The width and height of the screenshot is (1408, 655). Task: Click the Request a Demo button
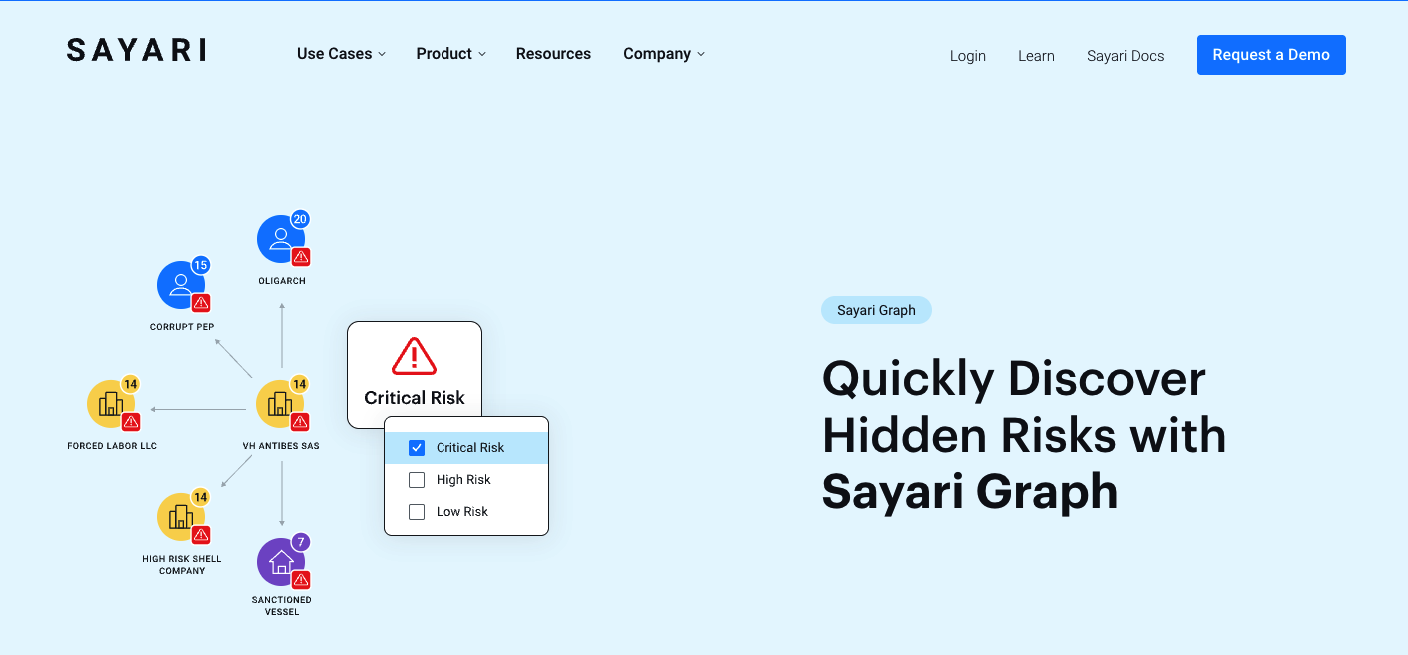tap(1271, 55)
